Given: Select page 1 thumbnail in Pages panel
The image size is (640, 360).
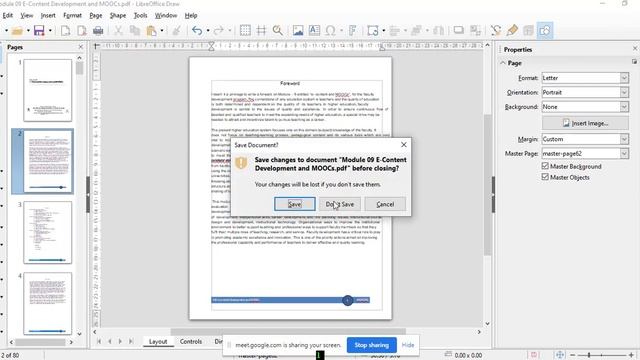Looking at the screenshot, I should coord(47,90).
